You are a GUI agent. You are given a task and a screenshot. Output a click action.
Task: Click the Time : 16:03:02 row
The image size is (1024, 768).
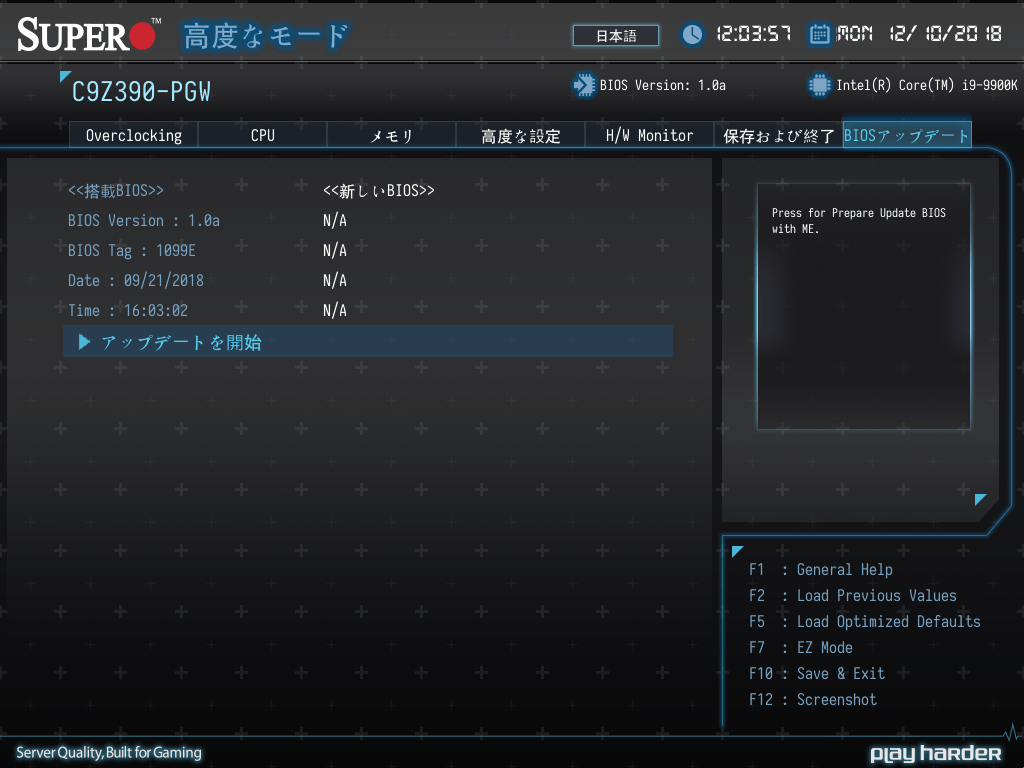(128, 311)
